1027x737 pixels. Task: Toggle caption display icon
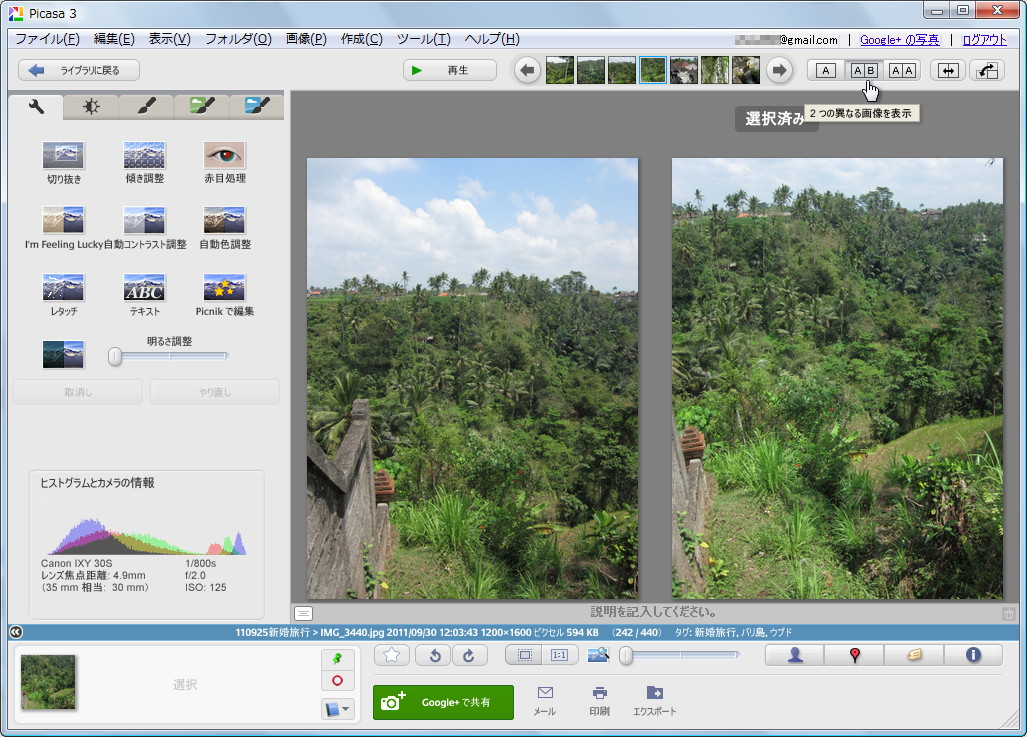tap(303, 613)
